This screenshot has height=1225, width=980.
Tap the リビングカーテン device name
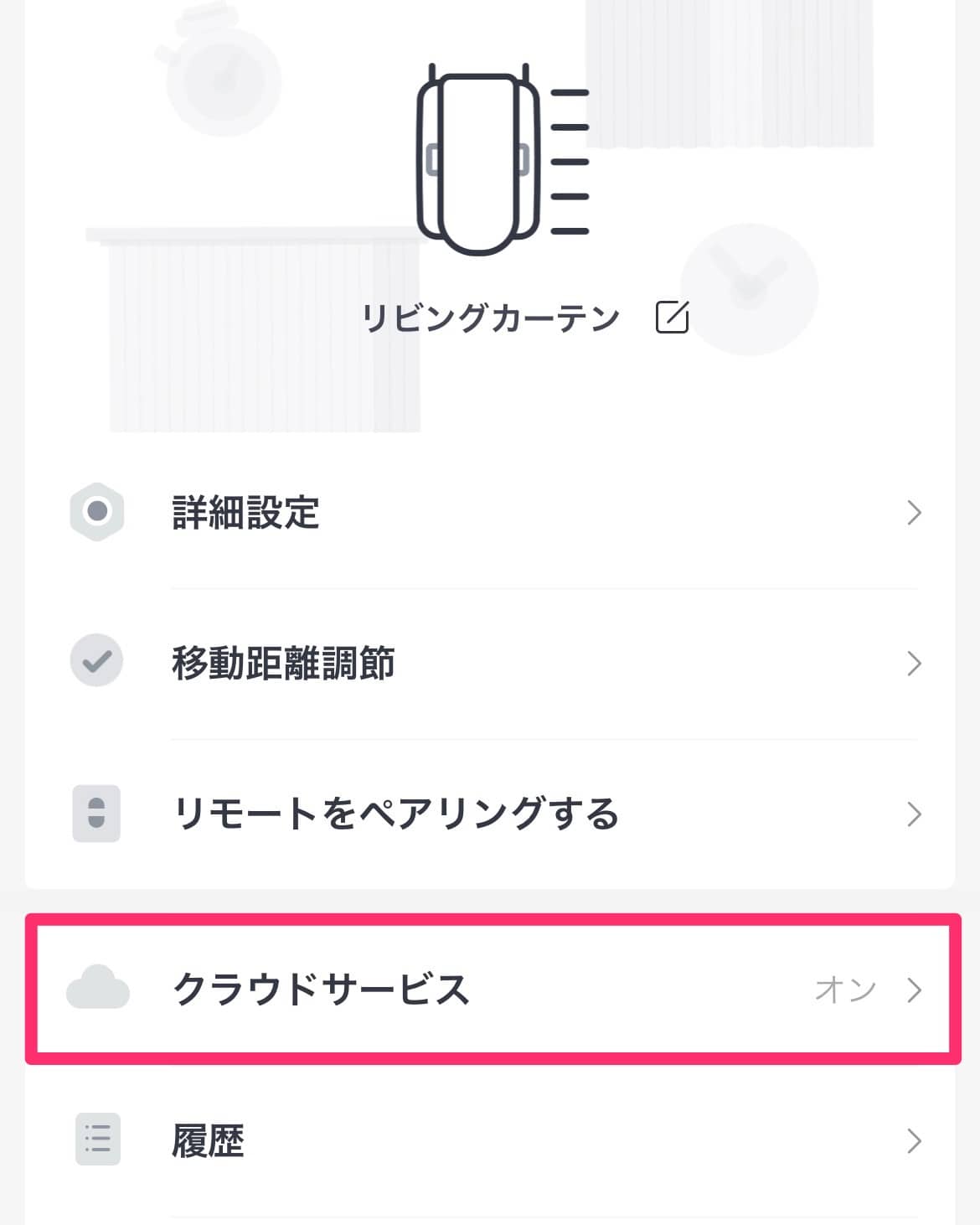point(491,318)
